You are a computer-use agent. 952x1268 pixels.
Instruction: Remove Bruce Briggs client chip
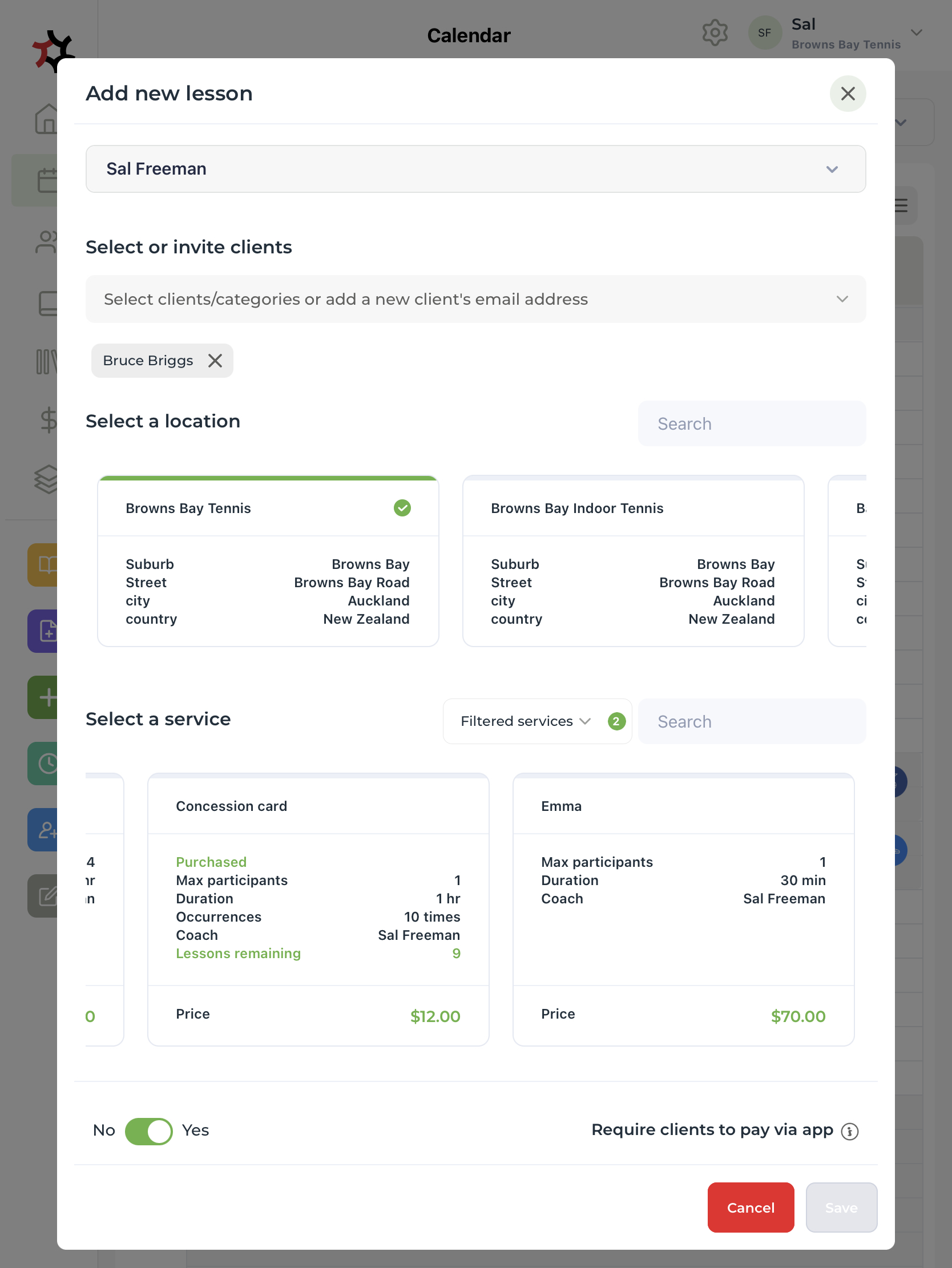[x=215, y=361]
